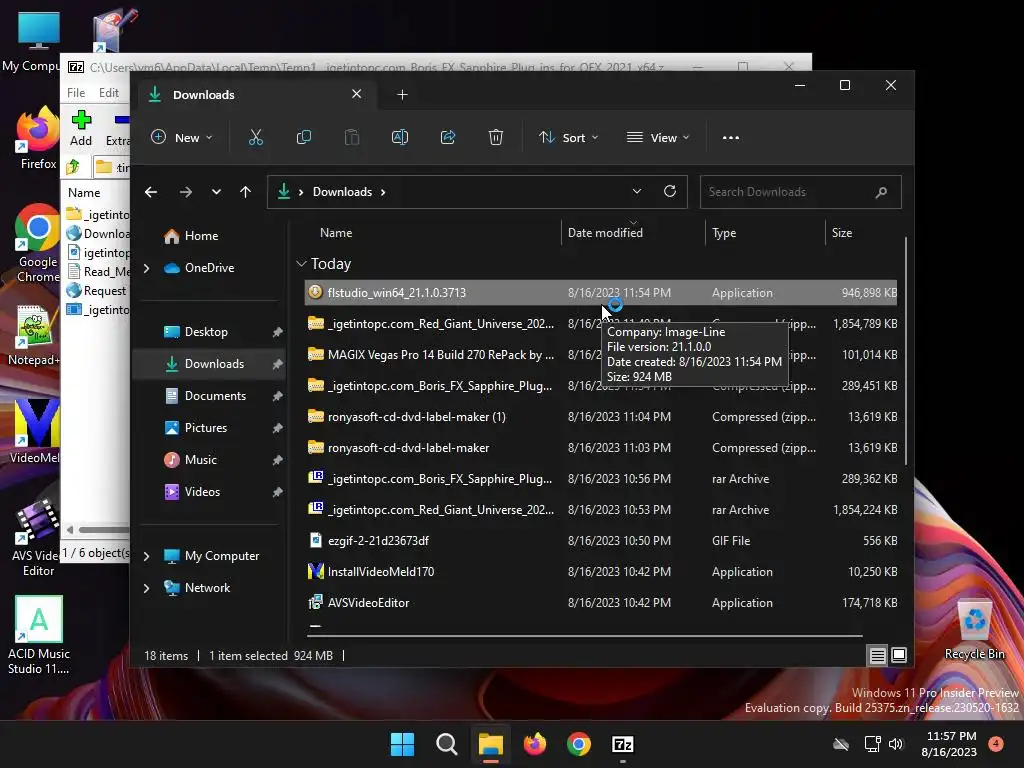1024x768 pixels.
Task: Open recent locations dropdown chevron
Action: (x=216, y=192)
